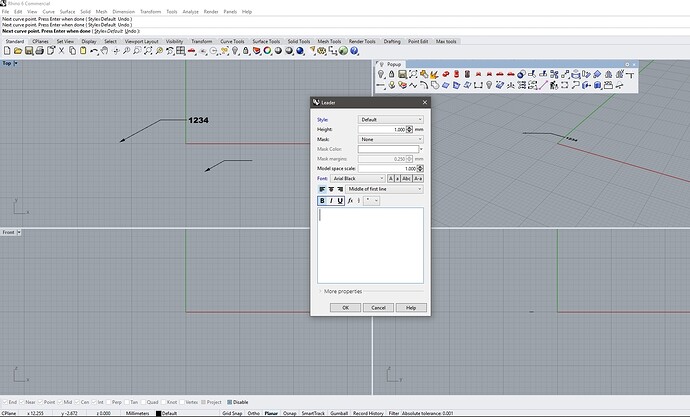The width and height of the screenshot is (690, 417).
Task: Click the Mask Color swatch field
Action: pos(388,149)
